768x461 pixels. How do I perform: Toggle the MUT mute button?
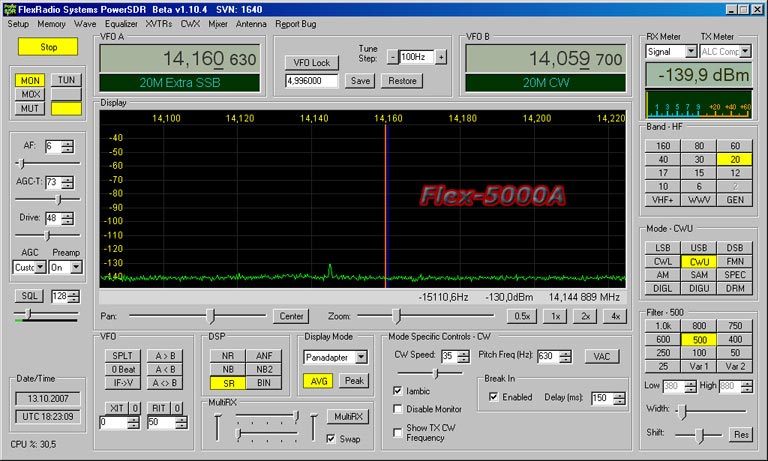pyautogui.click(x=30, y=108)
